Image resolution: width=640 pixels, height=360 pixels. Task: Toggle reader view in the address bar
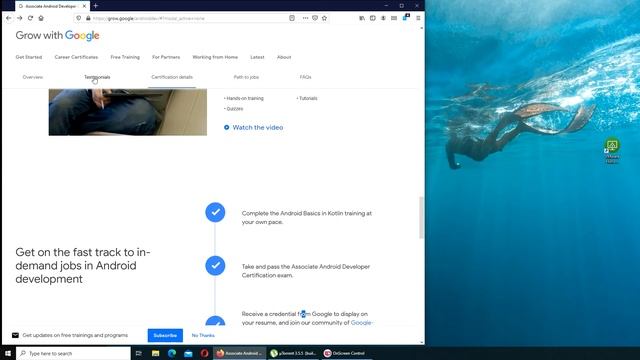pyautogui.click(x=292, y=18)
